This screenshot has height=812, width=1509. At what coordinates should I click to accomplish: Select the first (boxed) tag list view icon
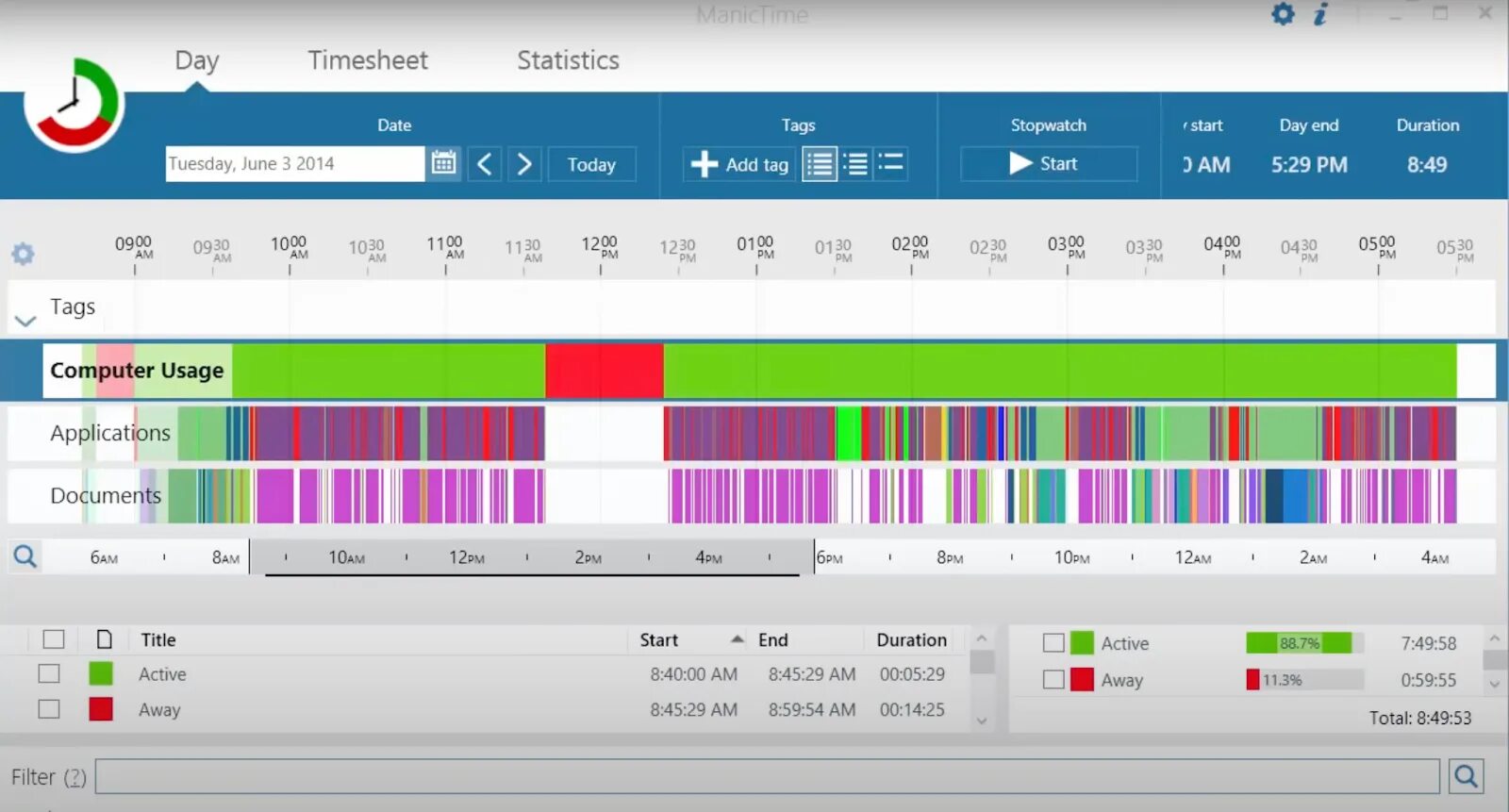820,164
